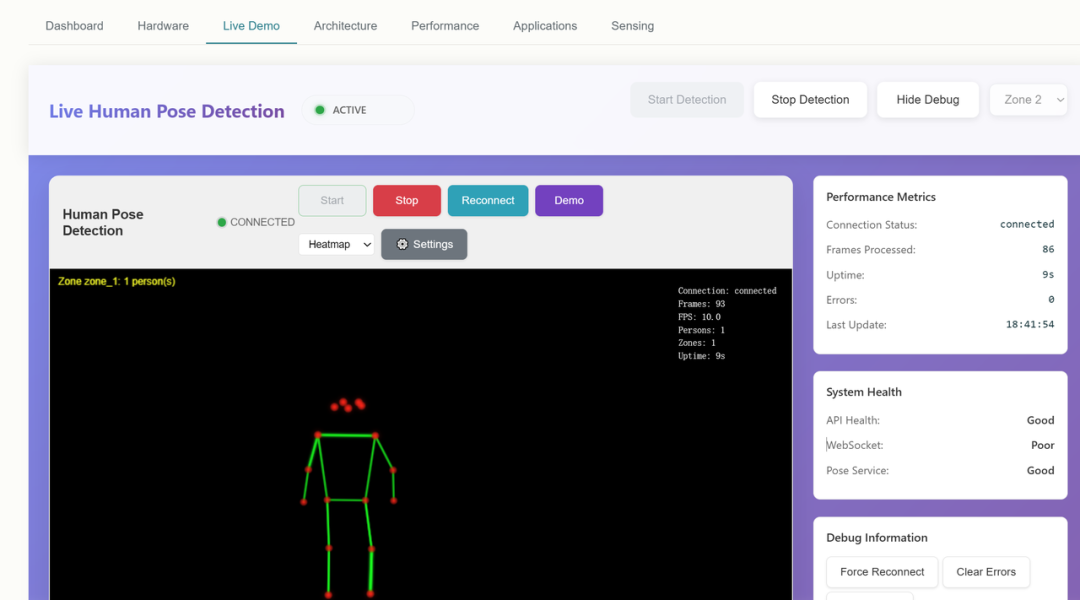Click the API Health 'Good' status
This screenshot has height=600, width=1080.
1040,420
